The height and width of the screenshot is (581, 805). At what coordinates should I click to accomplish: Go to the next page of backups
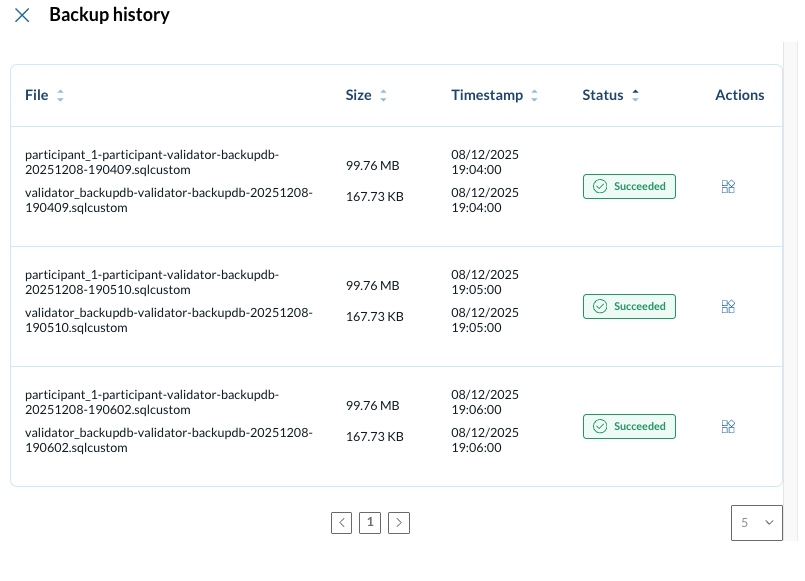coord(399,522)
